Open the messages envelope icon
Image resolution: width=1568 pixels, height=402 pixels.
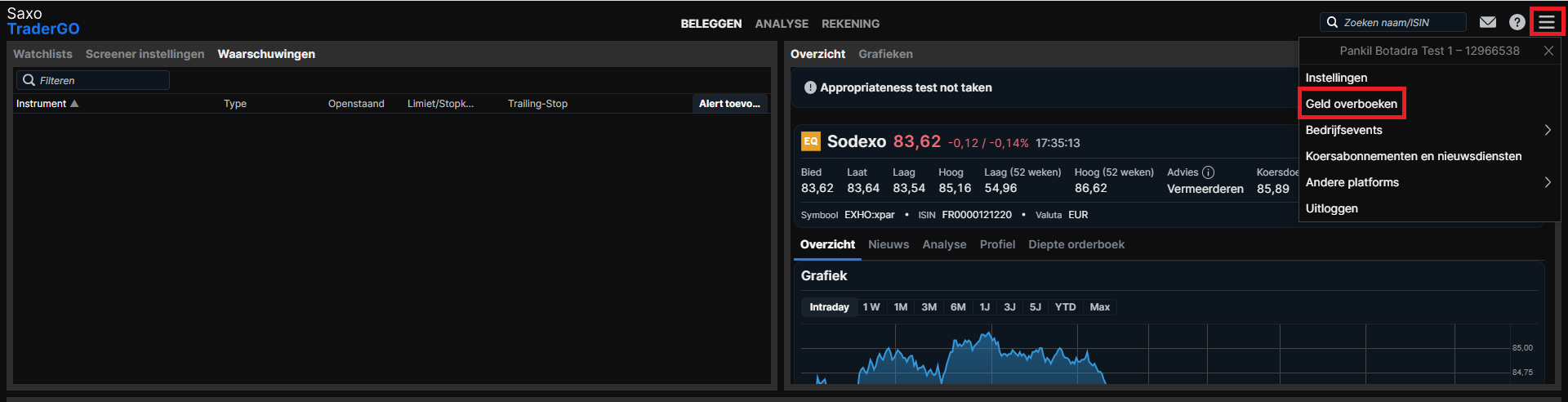pyautogui.click(x=1488, y=22)
